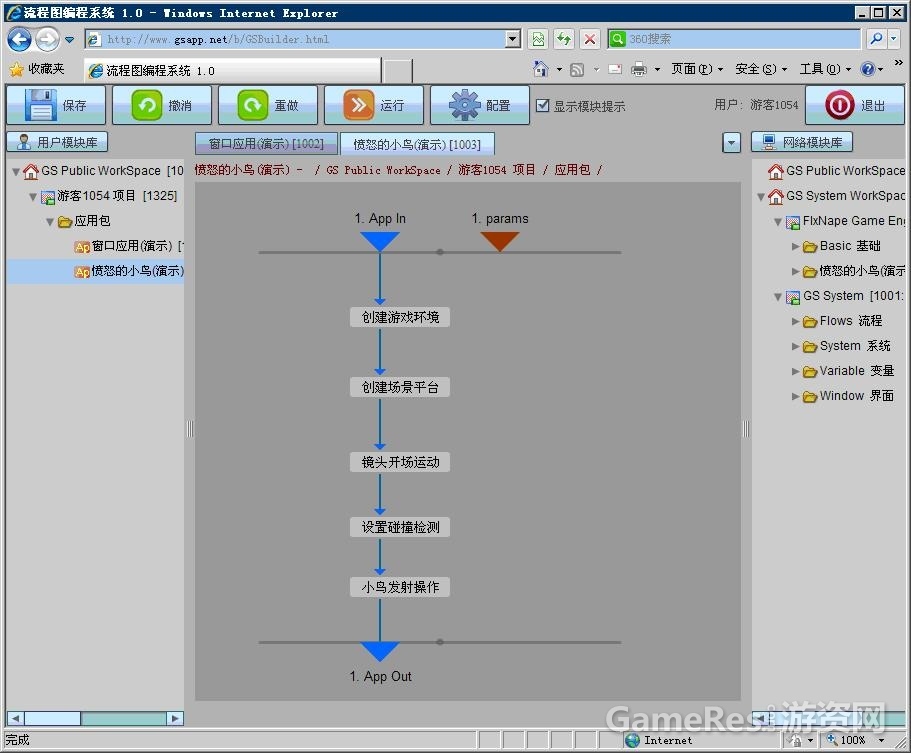Click the bottom output bar handle dot
Screen dimensions: 911x753
(x=440, y=642)
